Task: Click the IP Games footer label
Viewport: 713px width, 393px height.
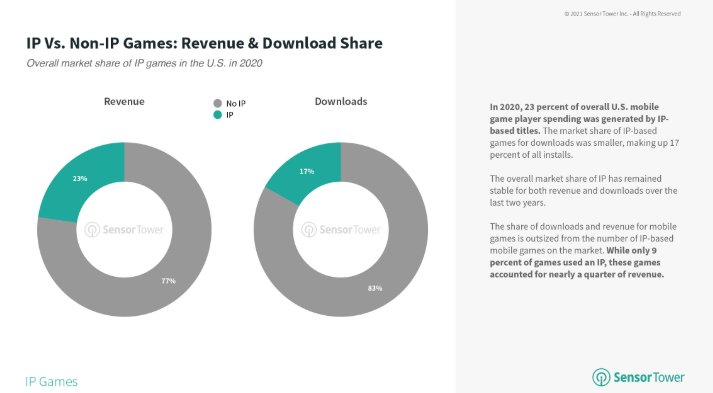Action: 51,382
